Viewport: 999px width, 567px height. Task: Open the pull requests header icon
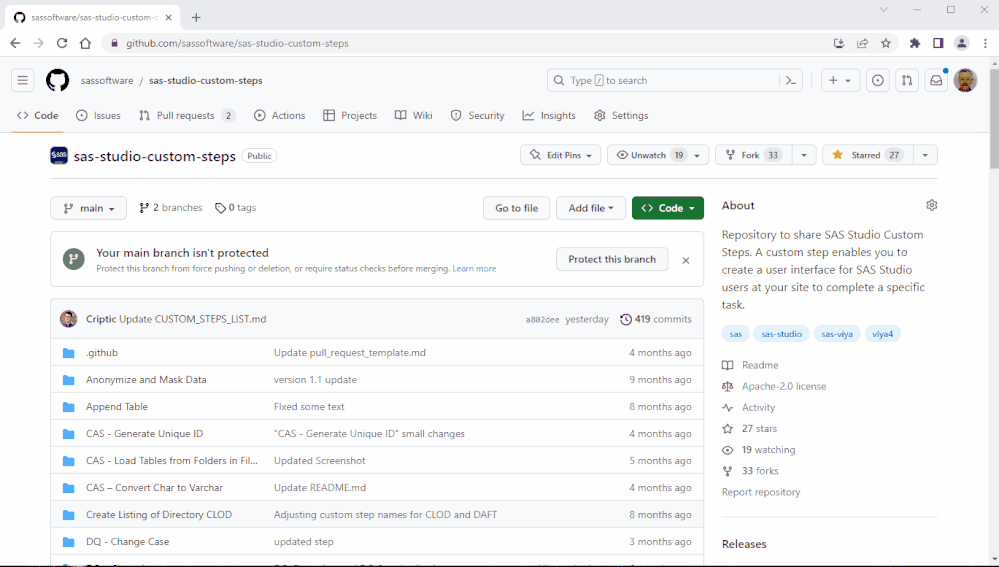906,81
